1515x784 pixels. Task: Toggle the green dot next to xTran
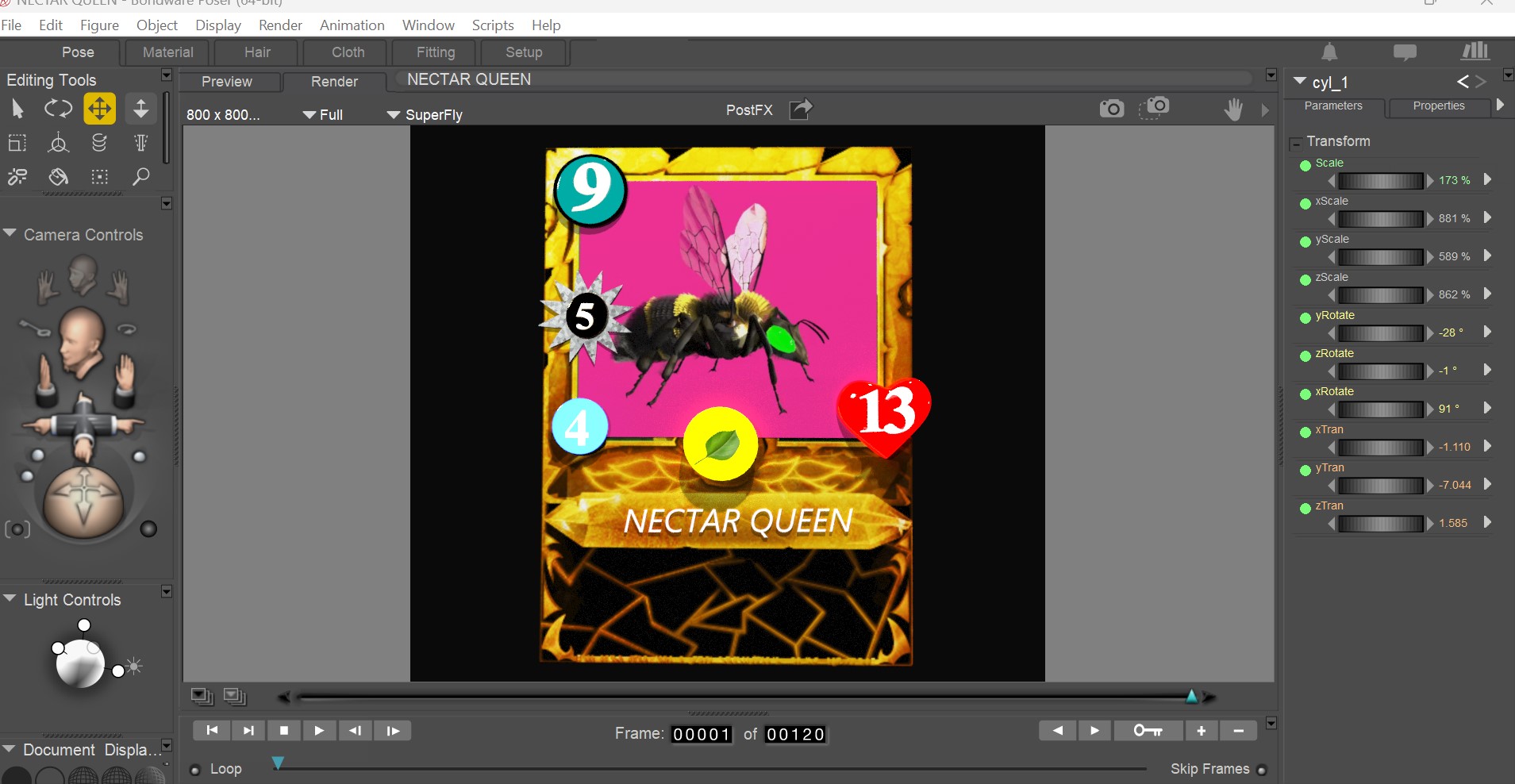click(x=1305, y=432)
